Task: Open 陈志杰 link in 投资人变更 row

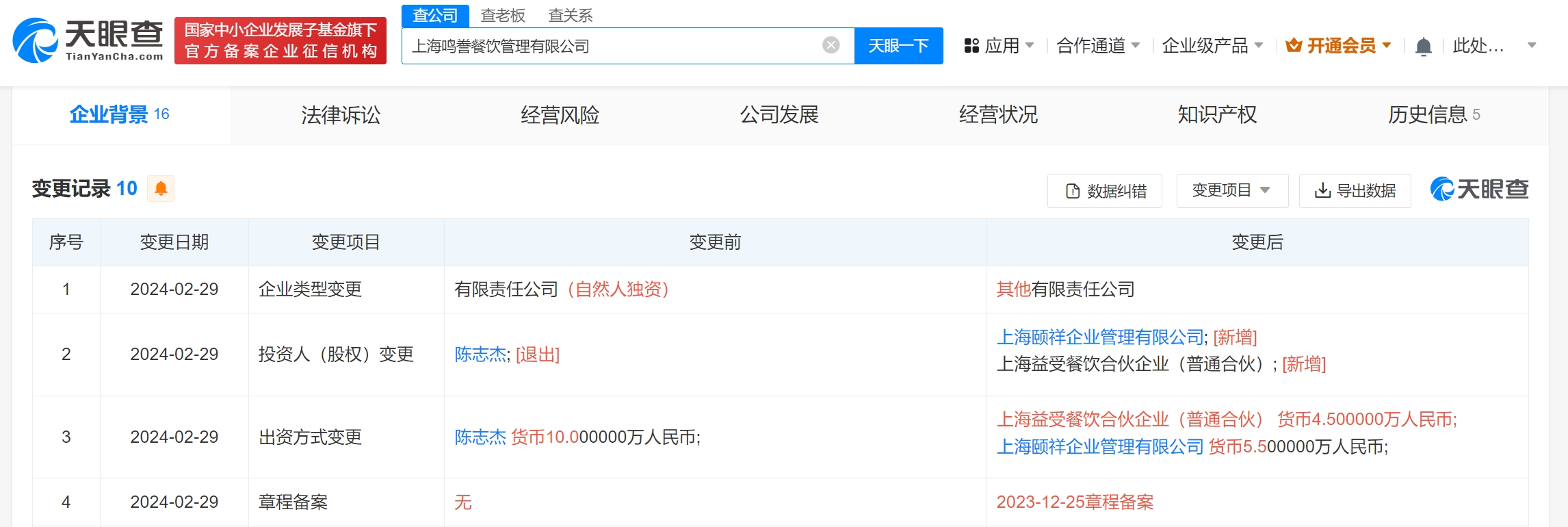Action: tap(480, 355)
